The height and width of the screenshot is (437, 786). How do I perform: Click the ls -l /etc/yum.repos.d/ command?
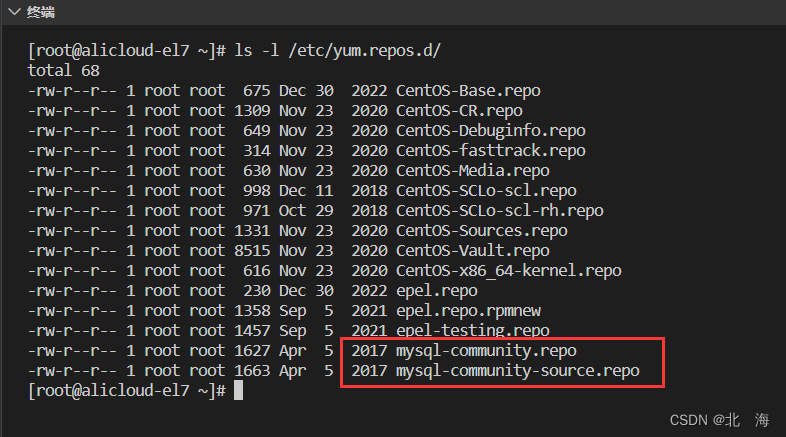coord(337,51)
